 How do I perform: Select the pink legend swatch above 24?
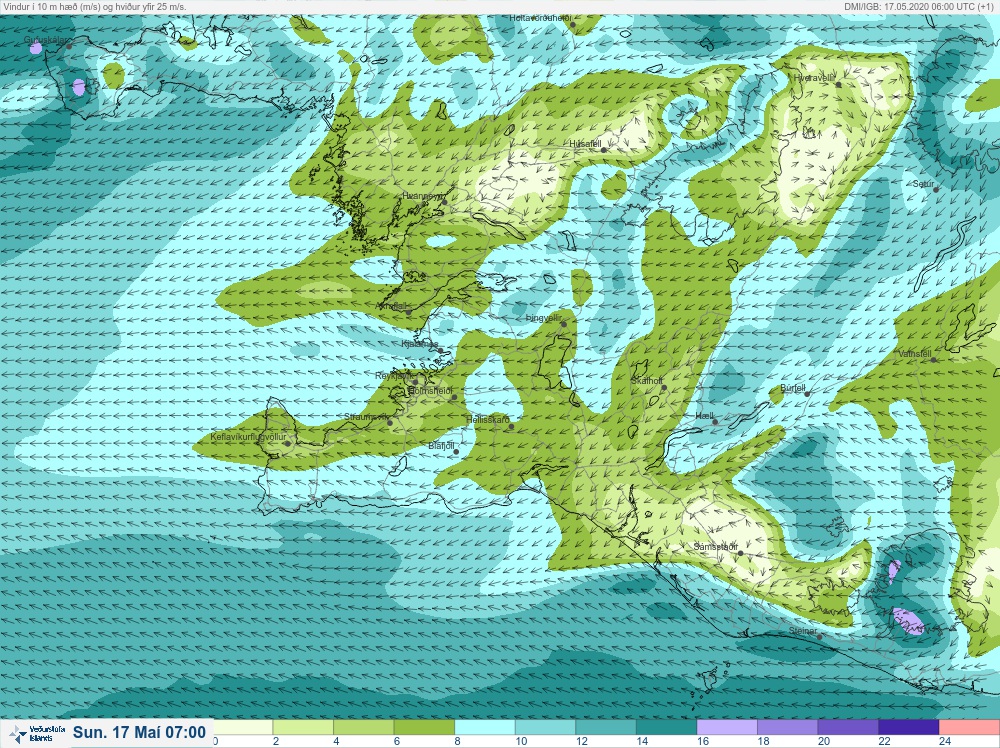coord(969,728)
